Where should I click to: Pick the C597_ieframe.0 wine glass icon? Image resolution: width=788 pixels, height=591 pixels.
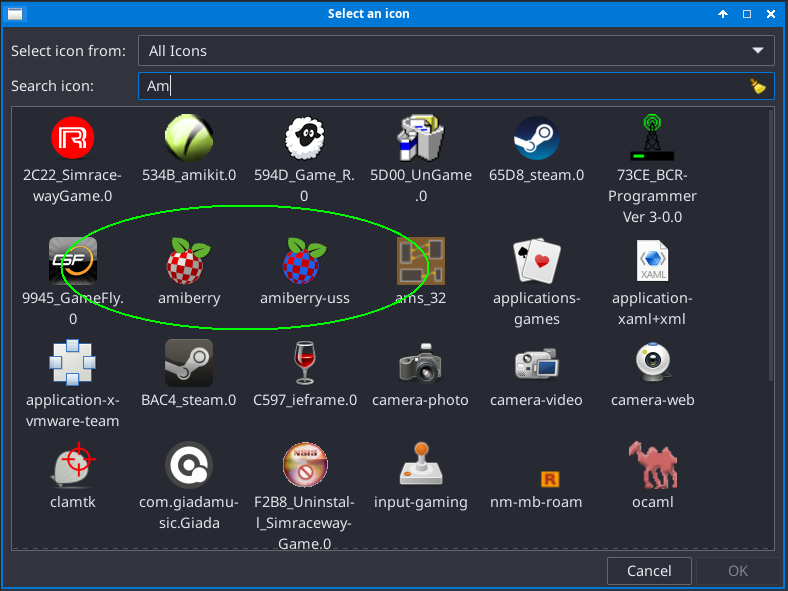[305, 363]
